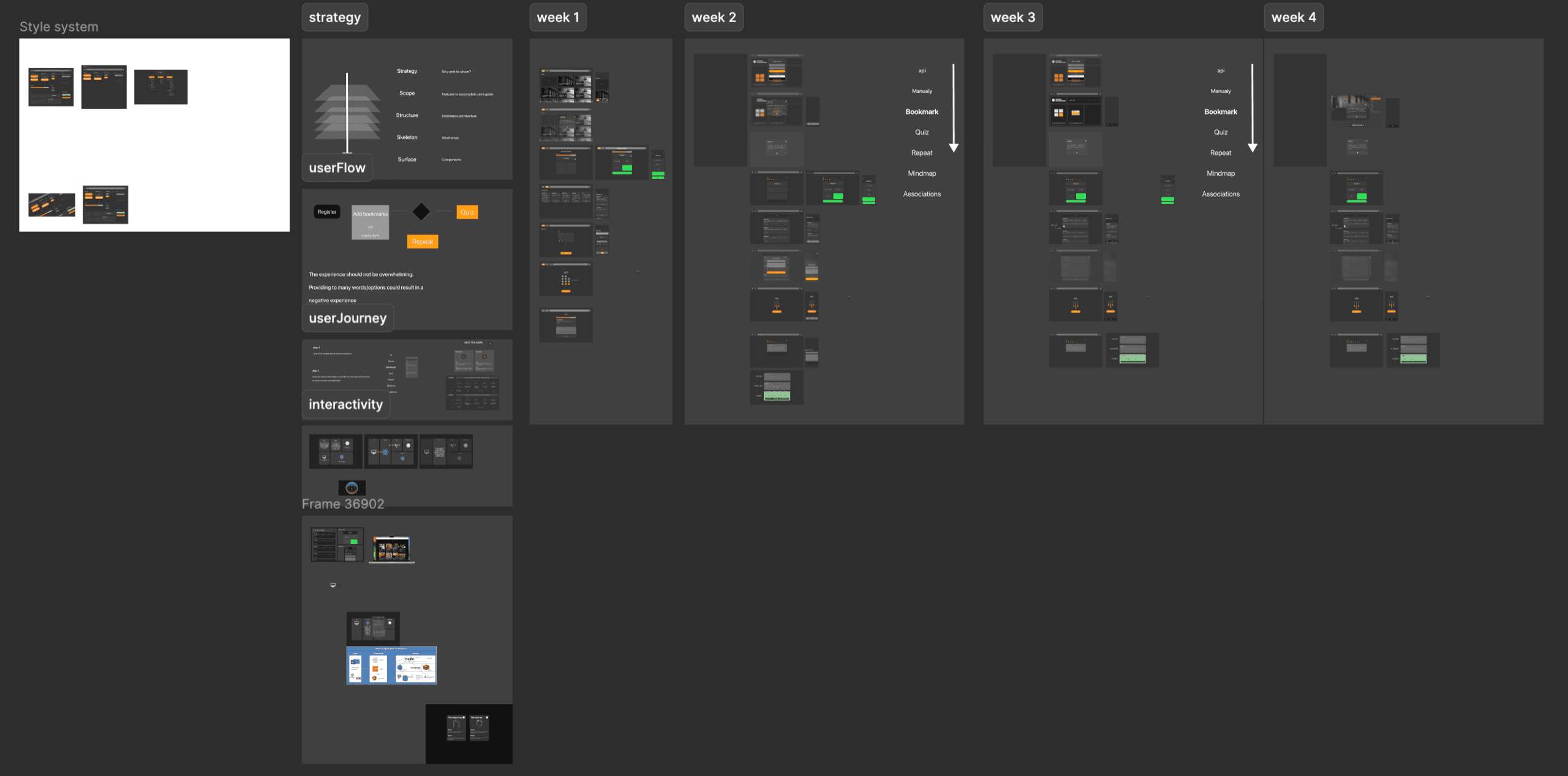Select bold Bookmark text in week 3 frame
The height and width of the screenshot is (776, 1568).
[1221, 112]
